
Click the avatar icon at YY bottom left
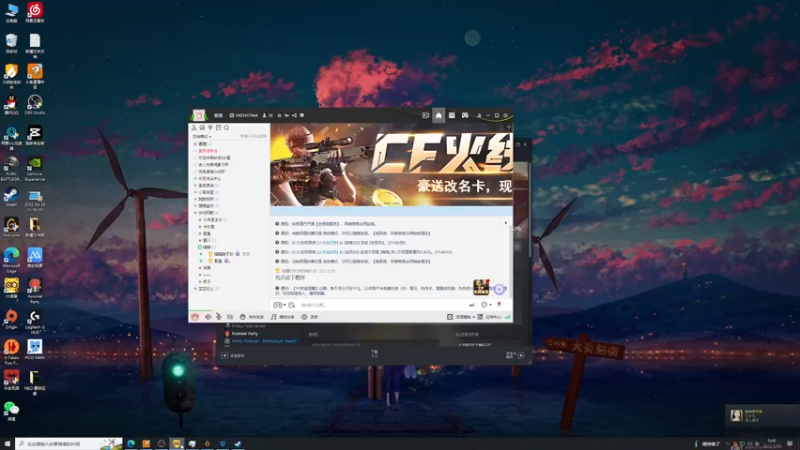click(195, 317)
